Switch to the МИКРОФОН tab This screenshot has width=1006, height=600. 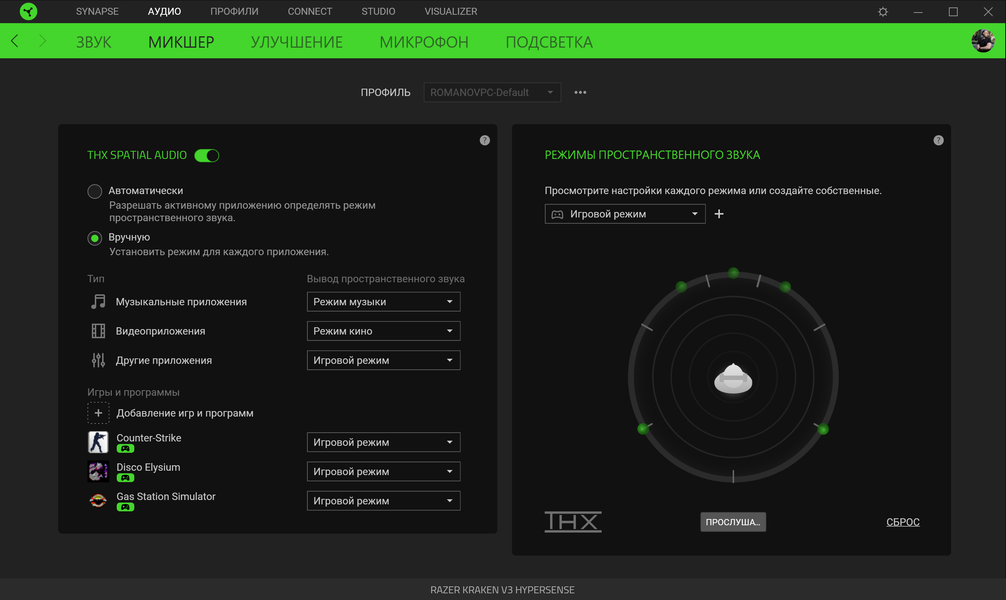(424, 42)
